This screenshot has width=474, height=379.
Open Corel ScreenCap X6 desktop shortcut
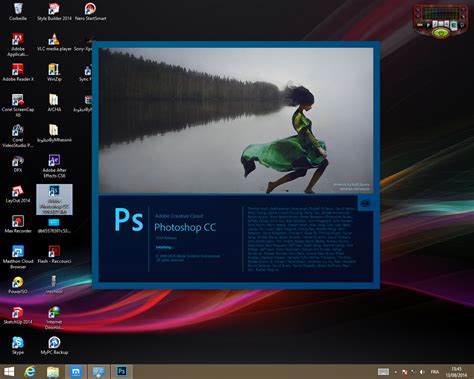pos(18,105)
